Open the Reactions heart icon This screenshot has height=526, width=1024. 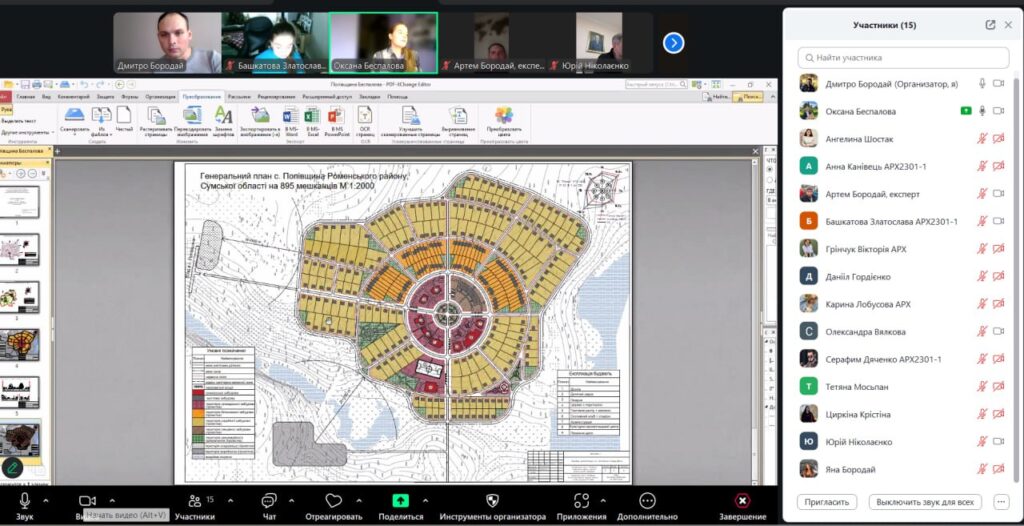coord(334,500)
